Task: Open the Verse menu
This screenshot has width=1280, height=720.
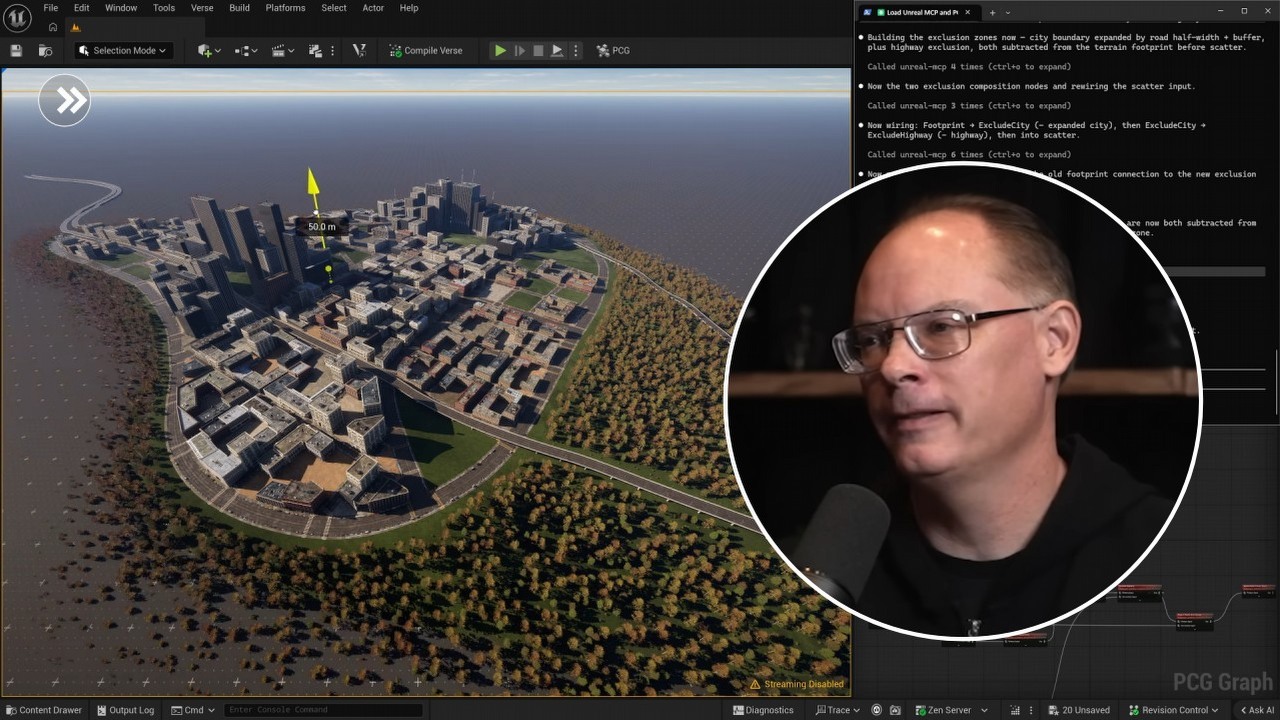Action: (202, 8)
